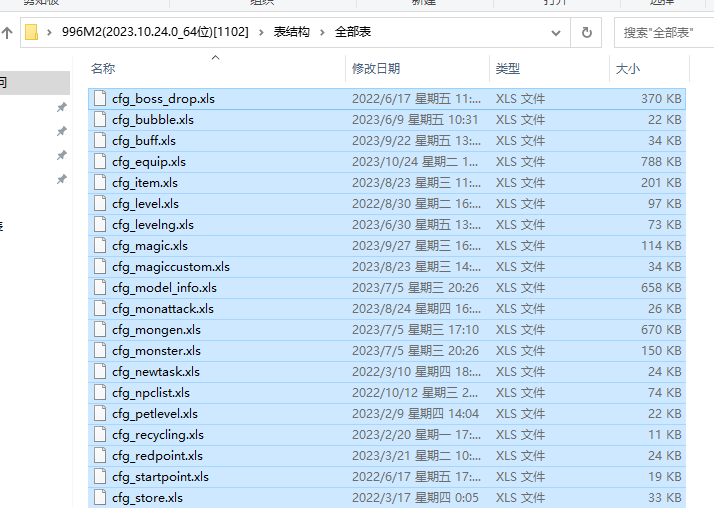The image size is (714, 508).
Task: Click file icon of cfg_boss_drop.xls
Action: (100, 99)
